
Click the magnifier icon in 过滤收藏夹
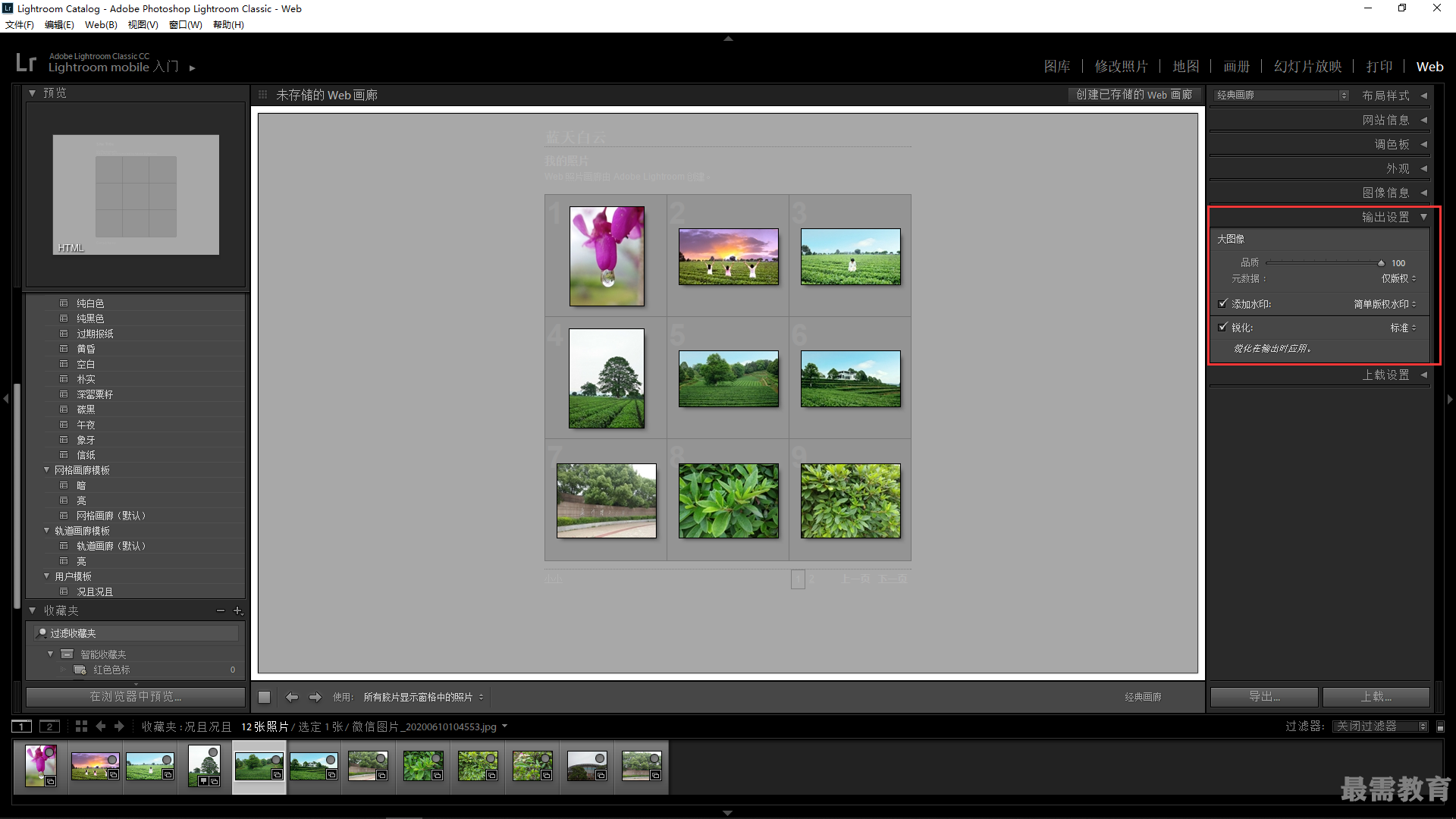click(x=42, y=632)
